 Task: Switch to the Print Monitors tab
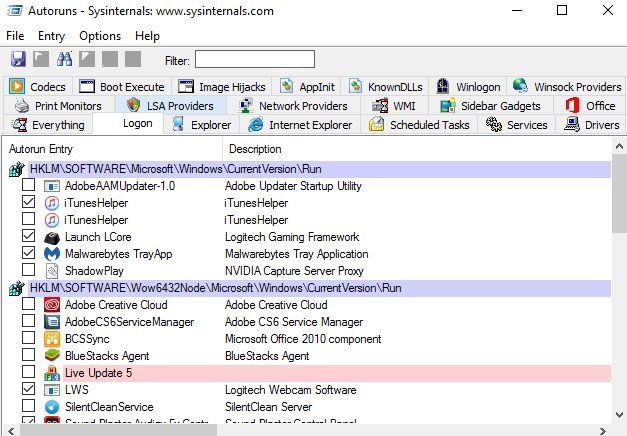pos(58,106)
